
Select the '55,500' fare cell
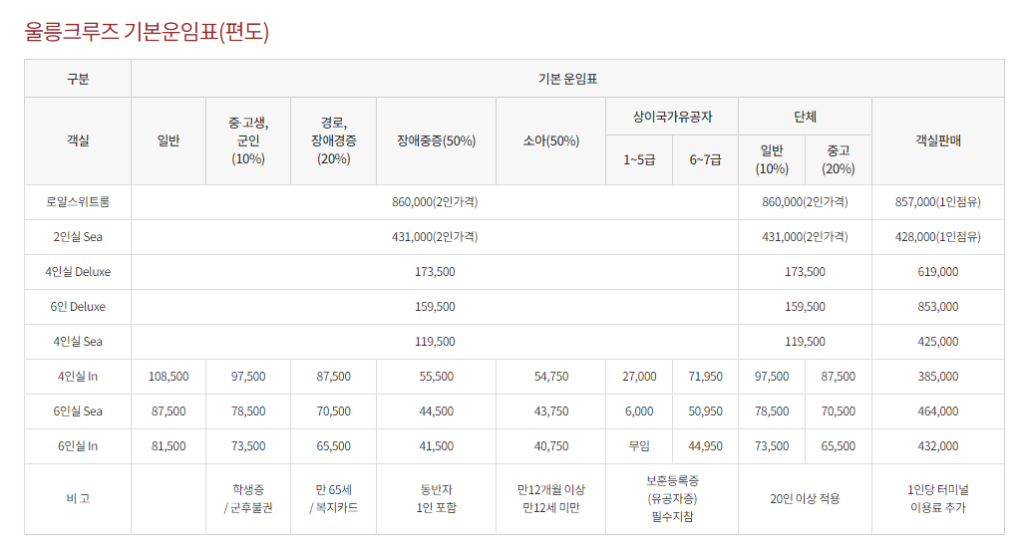[x=436, y=377]
